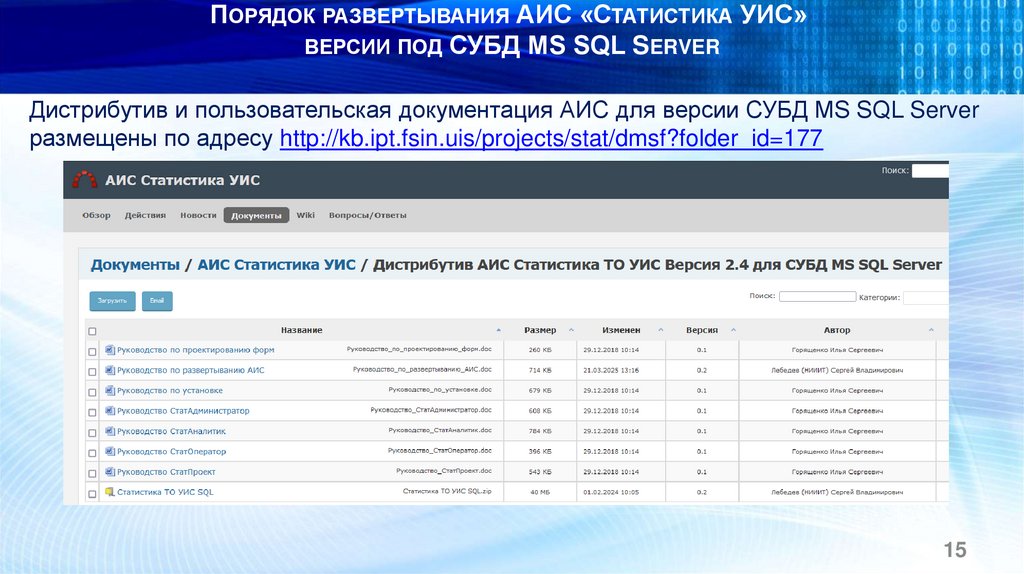Select the Документы tab

[256, 215]
